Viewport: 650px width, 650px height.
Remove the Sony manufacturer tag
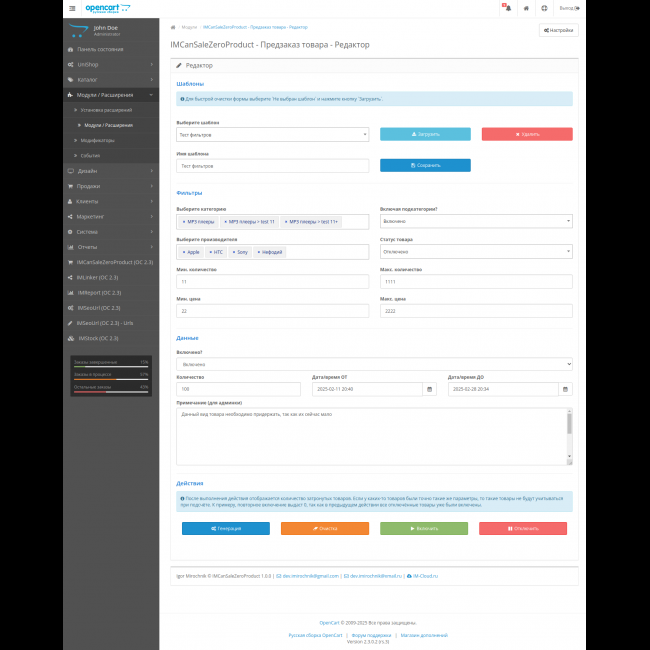tap(233, 252)
